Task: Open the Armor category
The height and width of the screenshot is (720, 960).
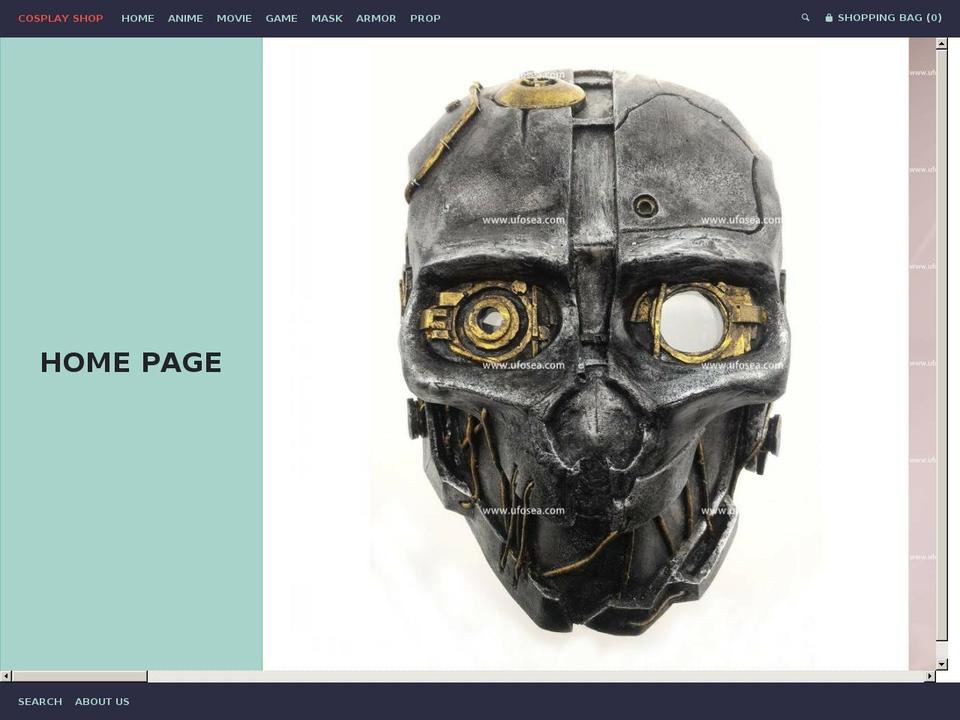Action: click(376, 18)
